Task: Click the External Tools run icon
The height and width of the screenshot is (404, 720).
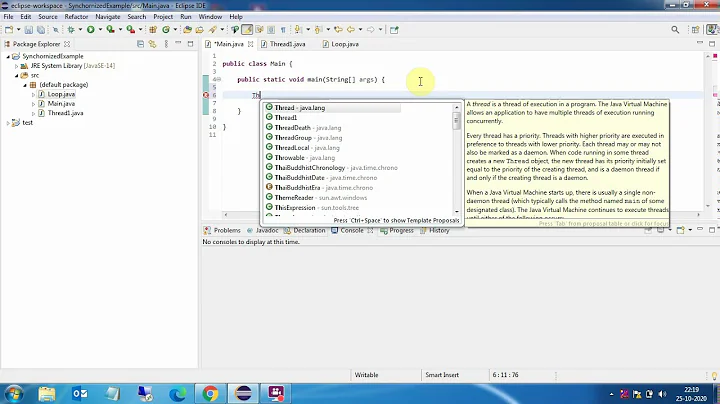Action: (131, 30)
